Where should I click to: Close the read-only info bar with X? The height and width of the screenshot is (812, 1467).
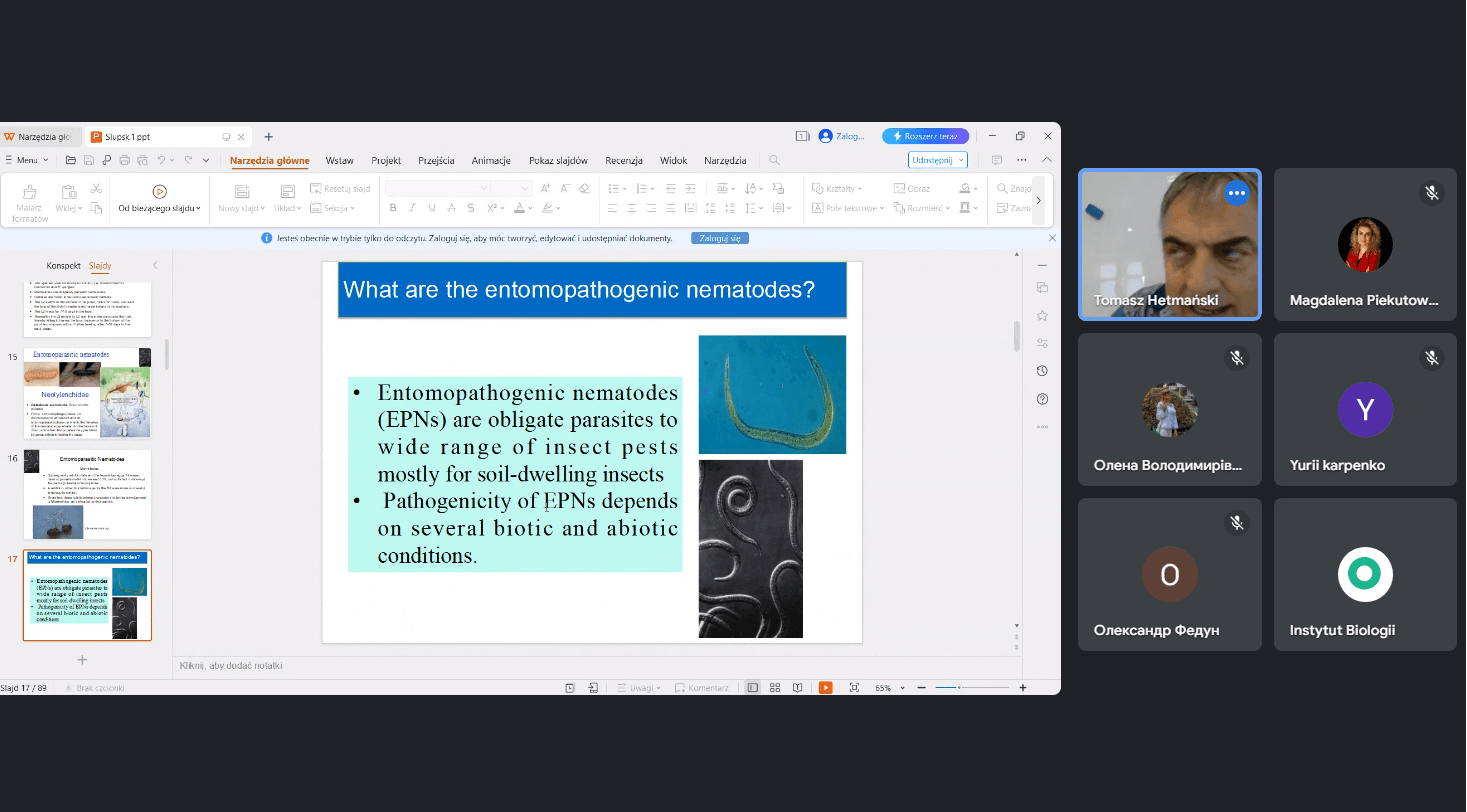pyautogui.click(x=1052, y=238)
